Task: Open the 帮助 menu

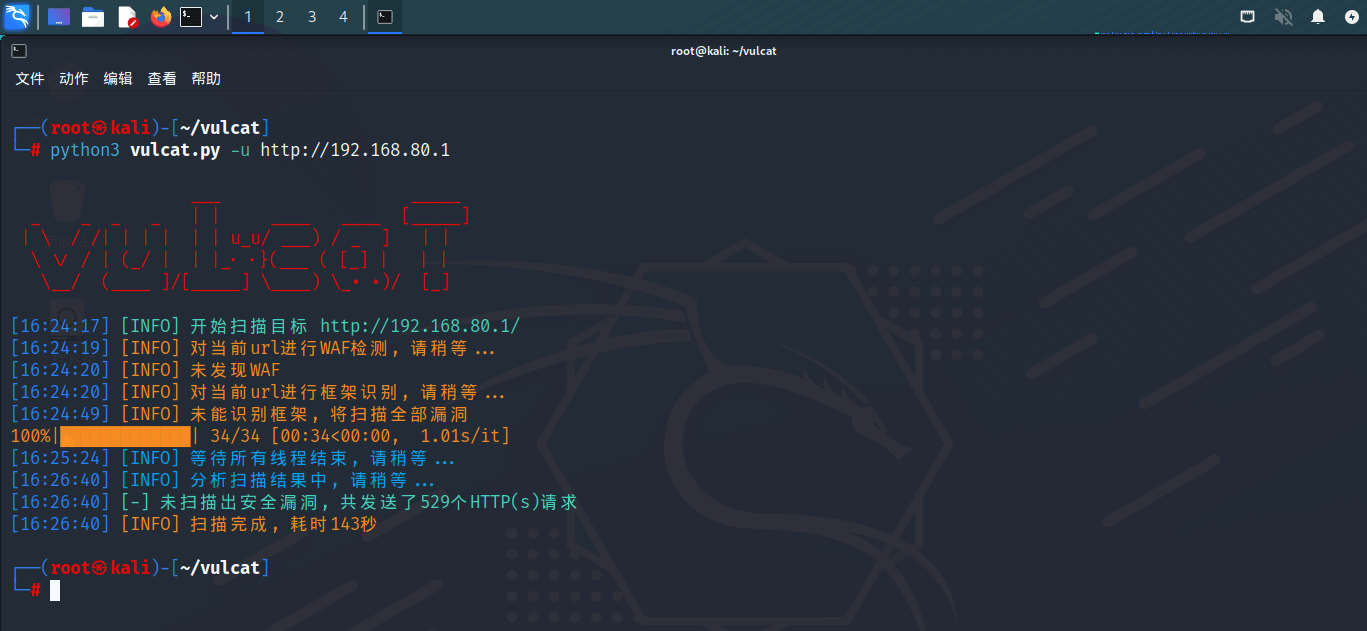Action: click(206, 78)
